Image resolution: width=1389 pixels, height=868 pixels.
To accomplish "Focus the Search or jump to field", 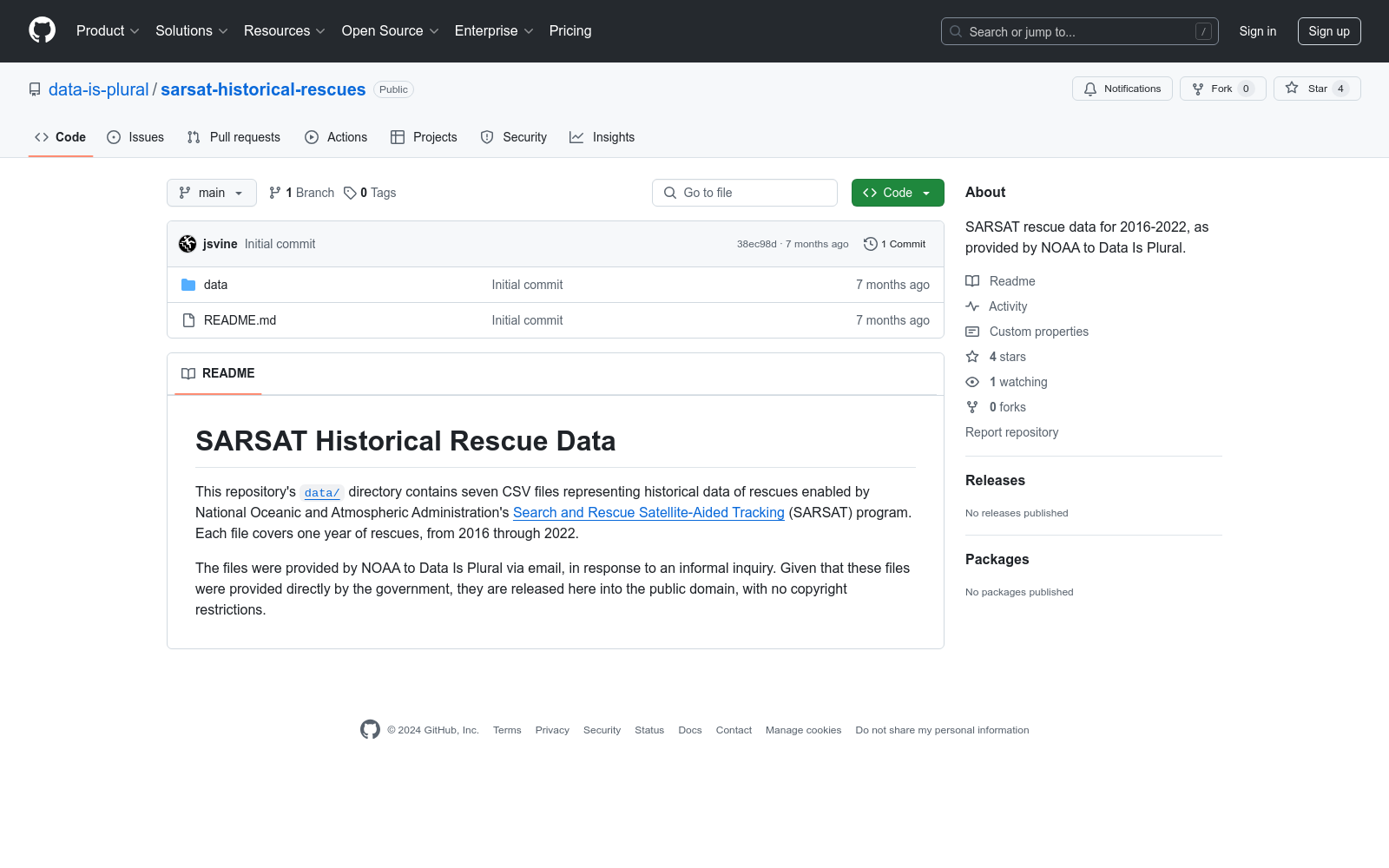I will point(1080,31).
